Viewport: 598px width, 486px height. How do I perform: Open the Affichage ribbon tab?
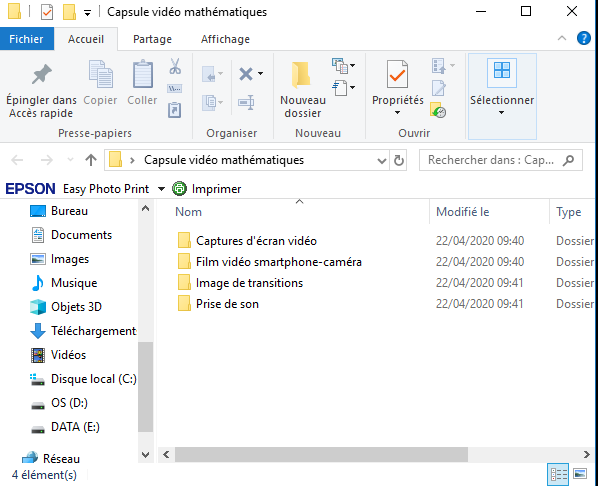pos(225,39)
